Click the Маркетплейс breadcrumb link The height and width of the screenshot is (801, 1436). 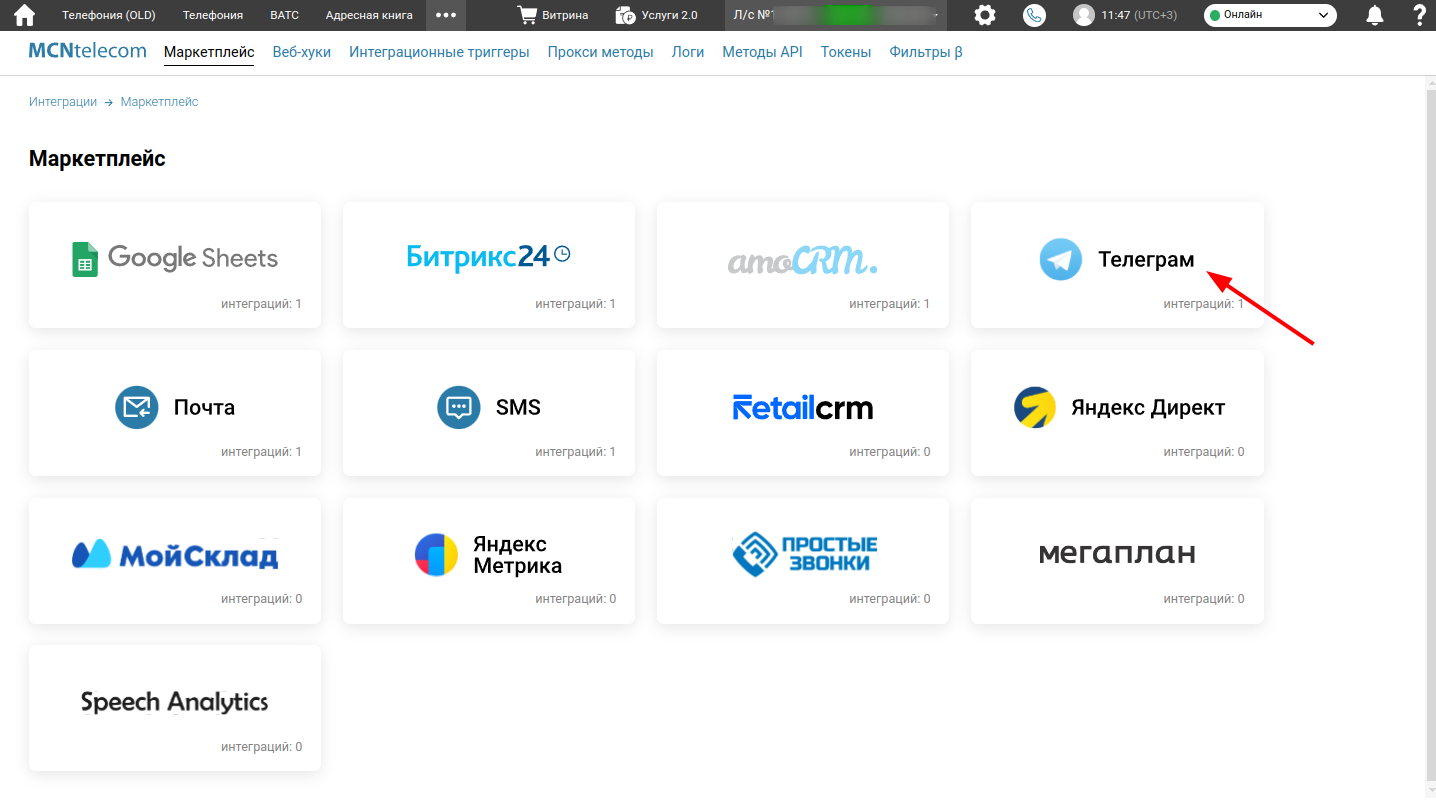(160, 102)
